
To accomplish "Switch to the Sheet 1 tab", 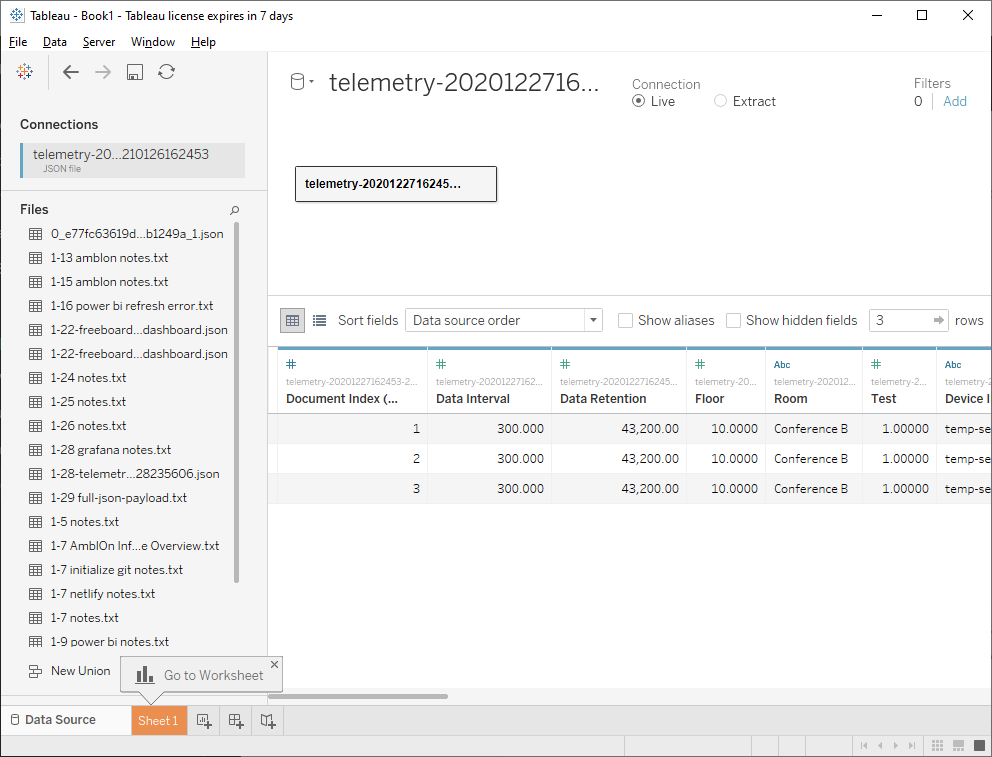I will pos(159,721).
